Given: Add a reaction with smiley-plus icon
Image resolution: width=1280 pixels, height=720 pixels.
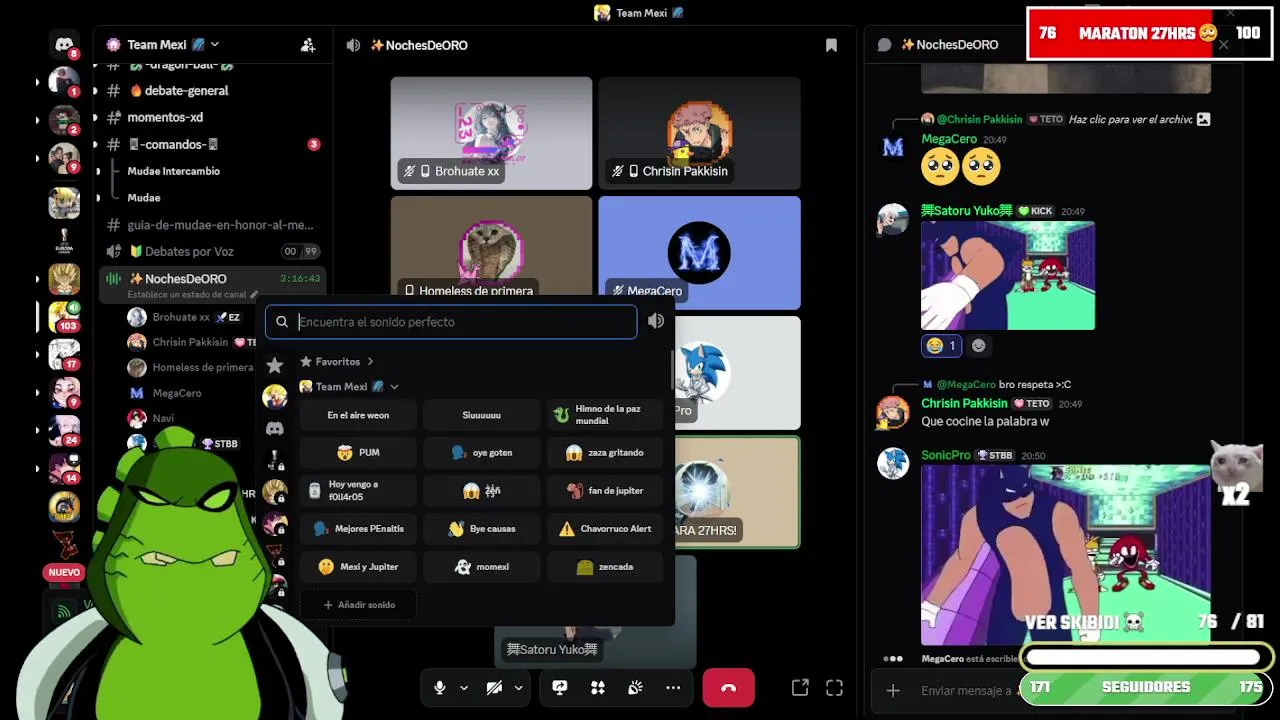Looking at the screenshot, I should [x=979, y=345].
